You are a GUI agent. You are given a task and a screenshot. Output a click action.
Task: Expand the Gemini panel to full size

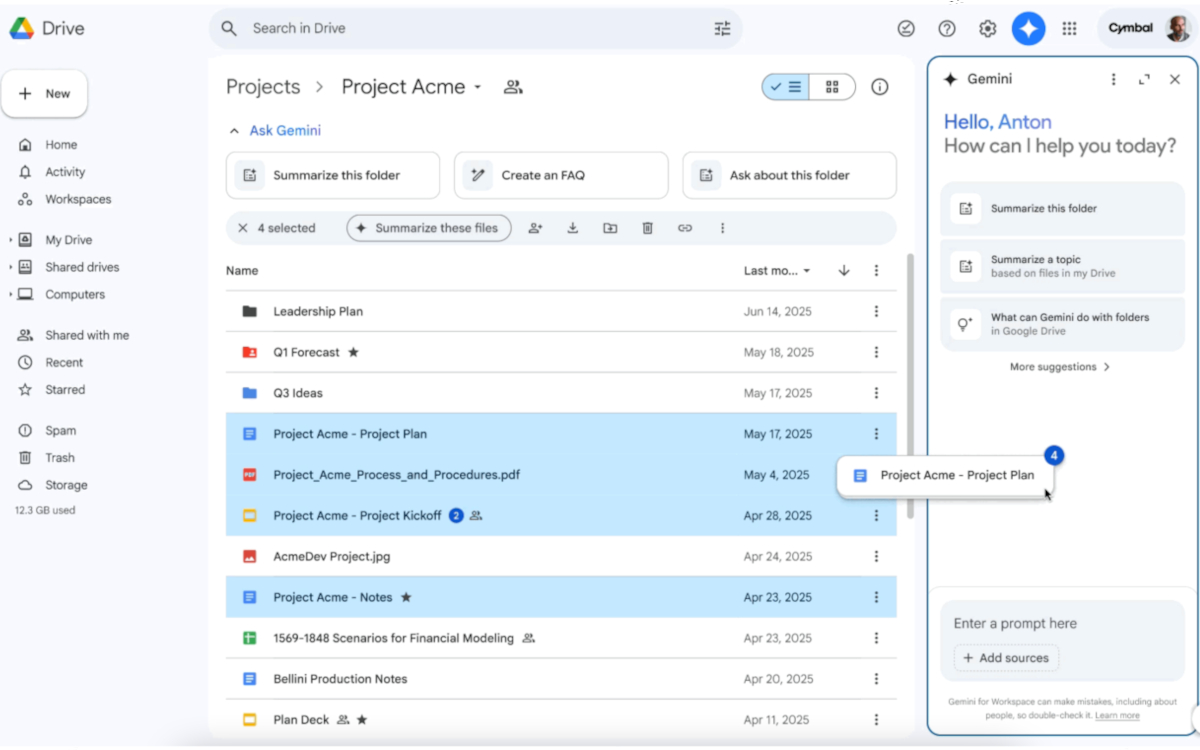[x=1144, y=79]
